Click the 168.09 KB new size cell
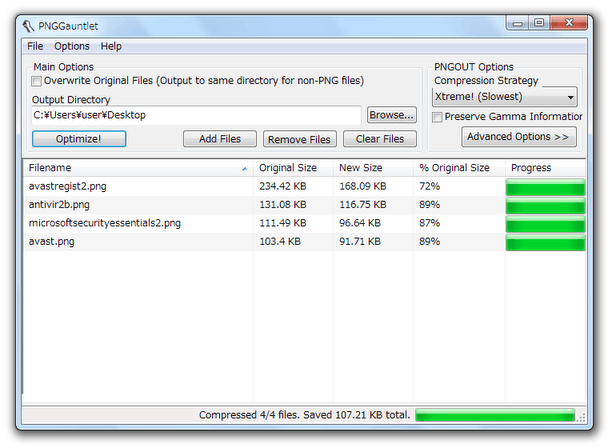This screenshot has width=612, height=448. click(x=363, y=187)
